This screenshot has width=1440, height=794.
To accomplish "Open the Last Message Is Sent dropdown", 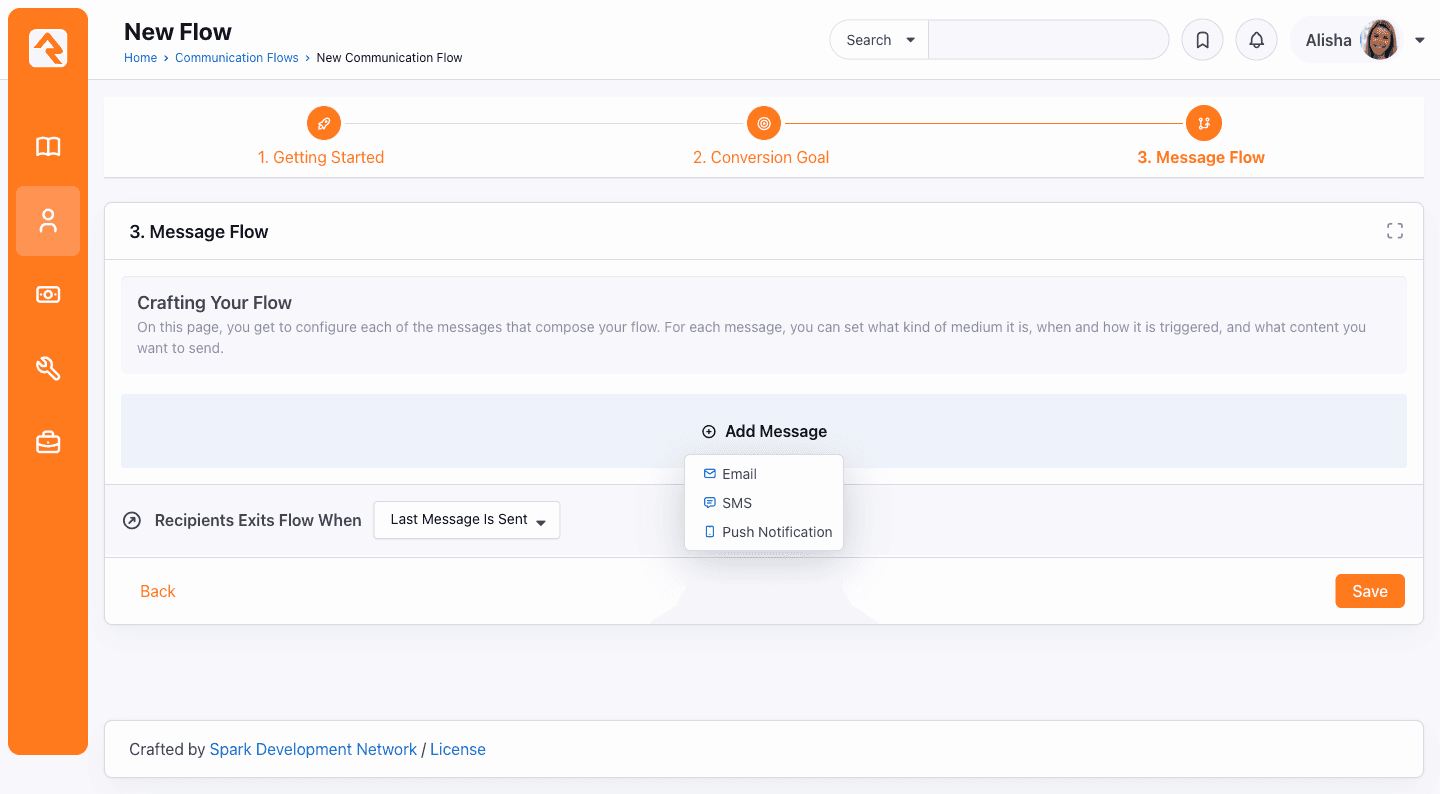I will point(466,520).
